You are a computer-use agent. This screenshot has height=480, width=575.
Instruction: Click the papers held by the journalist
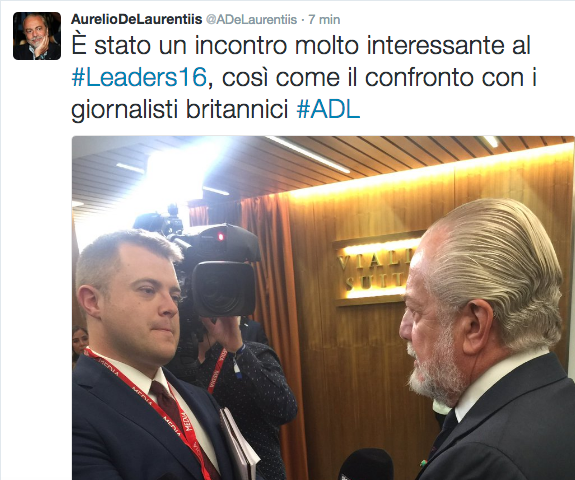(238, 446)
